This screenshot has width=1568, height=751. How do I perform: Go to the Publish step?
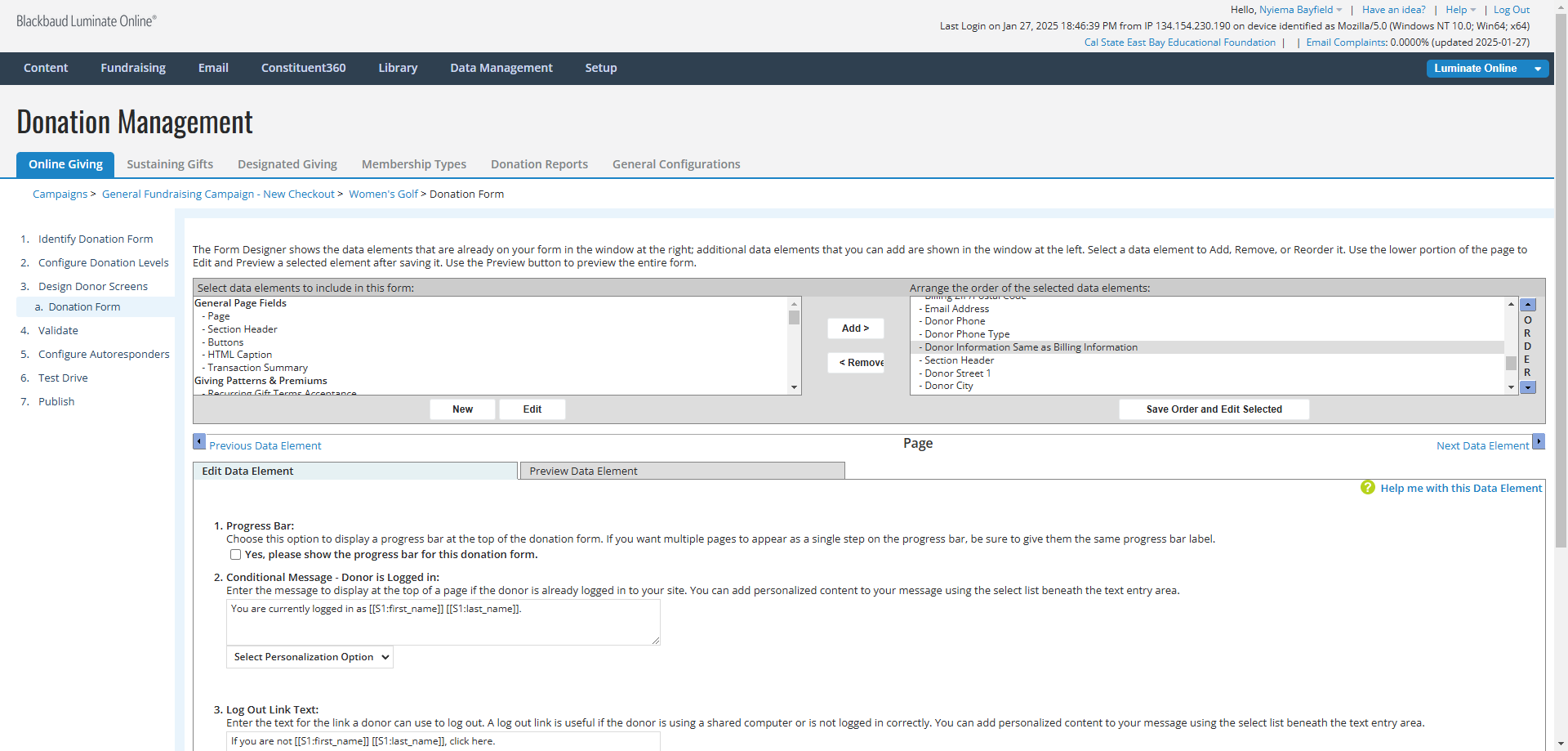(56, 402)
